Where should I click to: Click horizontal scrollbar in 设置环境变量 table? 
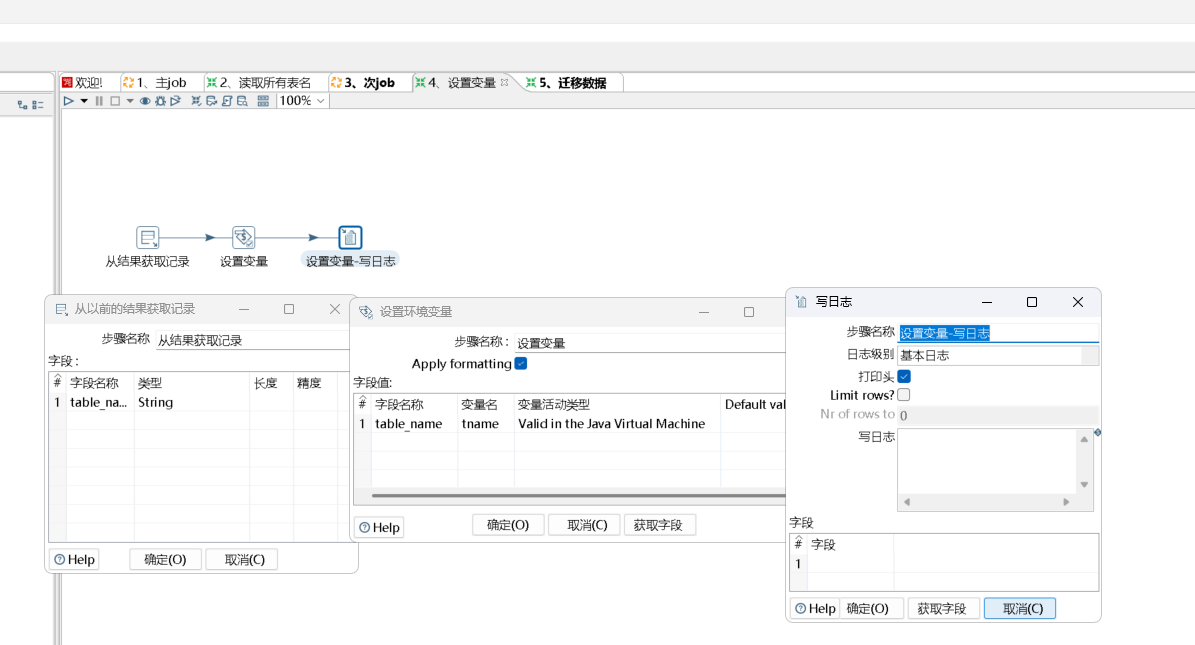pyautogui.click(x=578, y=496)
